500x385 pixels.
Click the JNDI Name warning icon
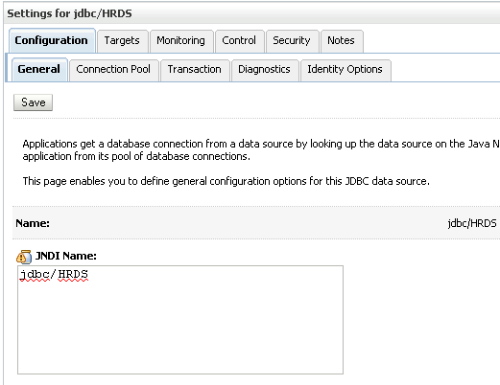point(24,256)
